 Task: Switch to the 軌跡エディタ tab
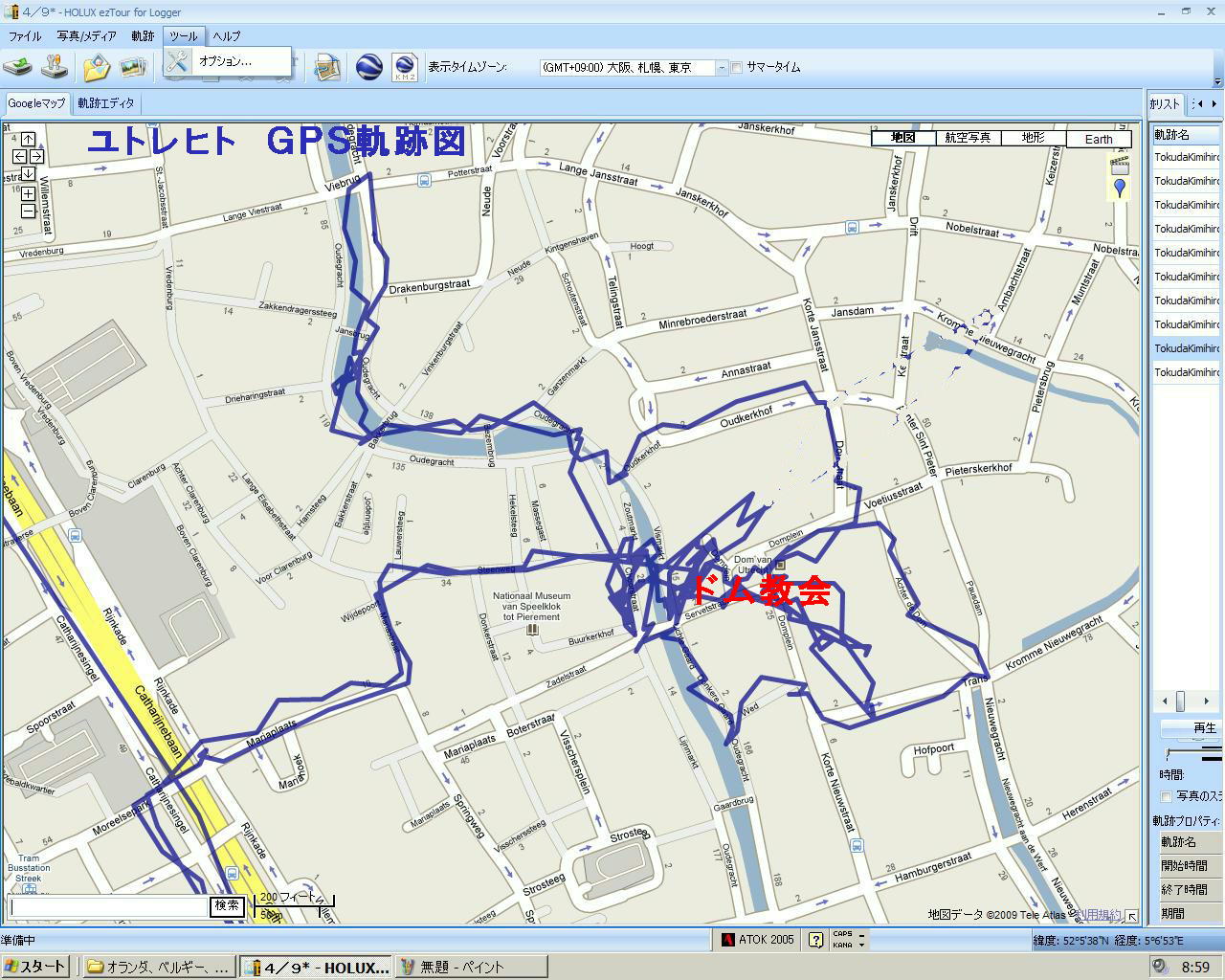(106, 103)
